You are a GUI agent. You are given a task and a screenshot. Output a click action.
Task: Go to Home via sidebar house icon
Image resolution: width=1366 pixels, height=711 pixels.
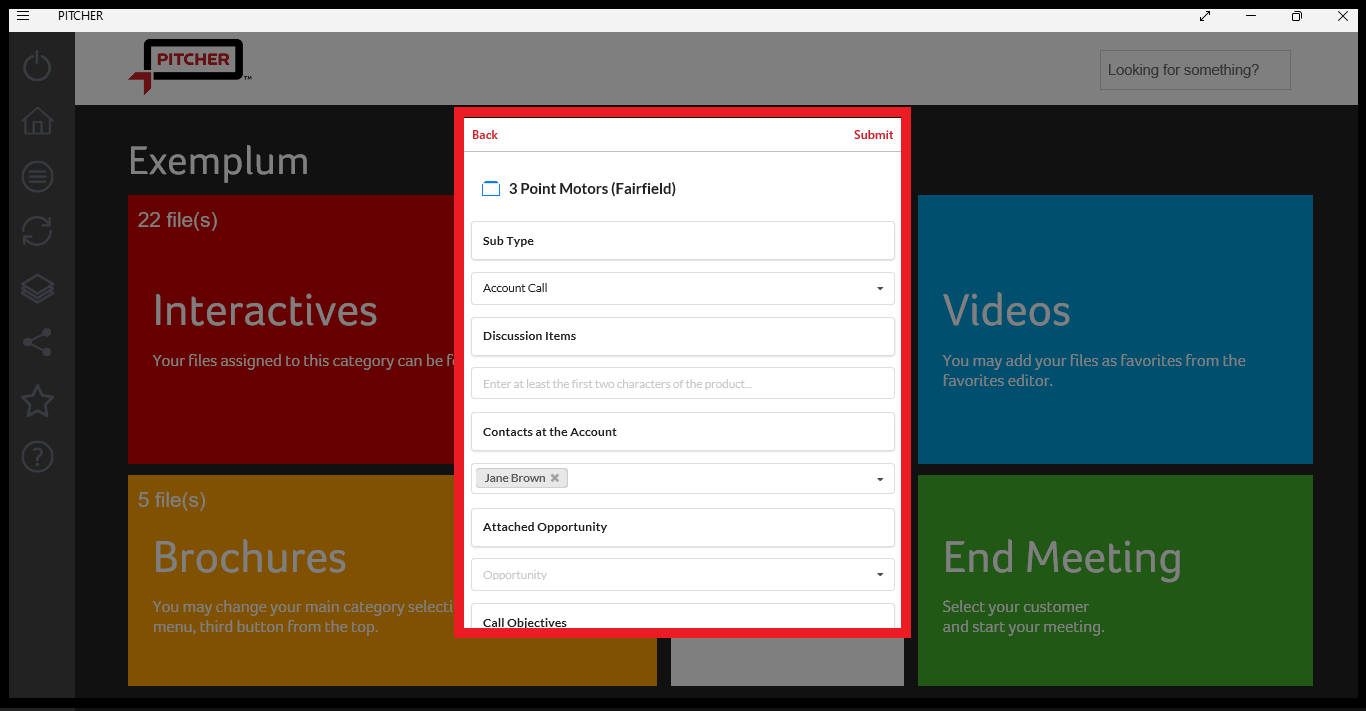tap(37, 121)
